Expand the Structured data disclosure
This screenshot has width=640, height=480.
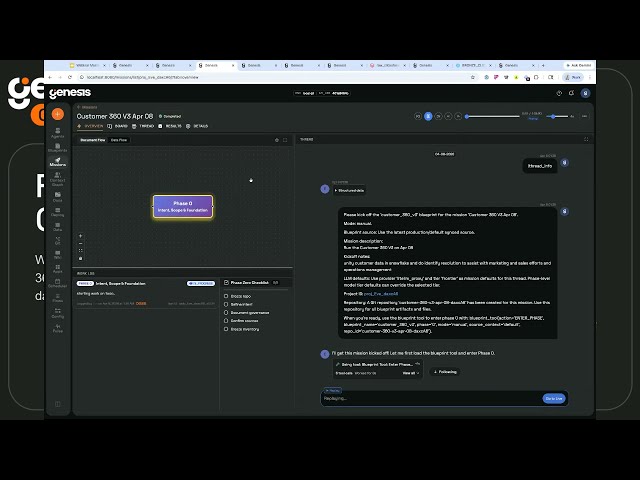click(x=349, y=191)
